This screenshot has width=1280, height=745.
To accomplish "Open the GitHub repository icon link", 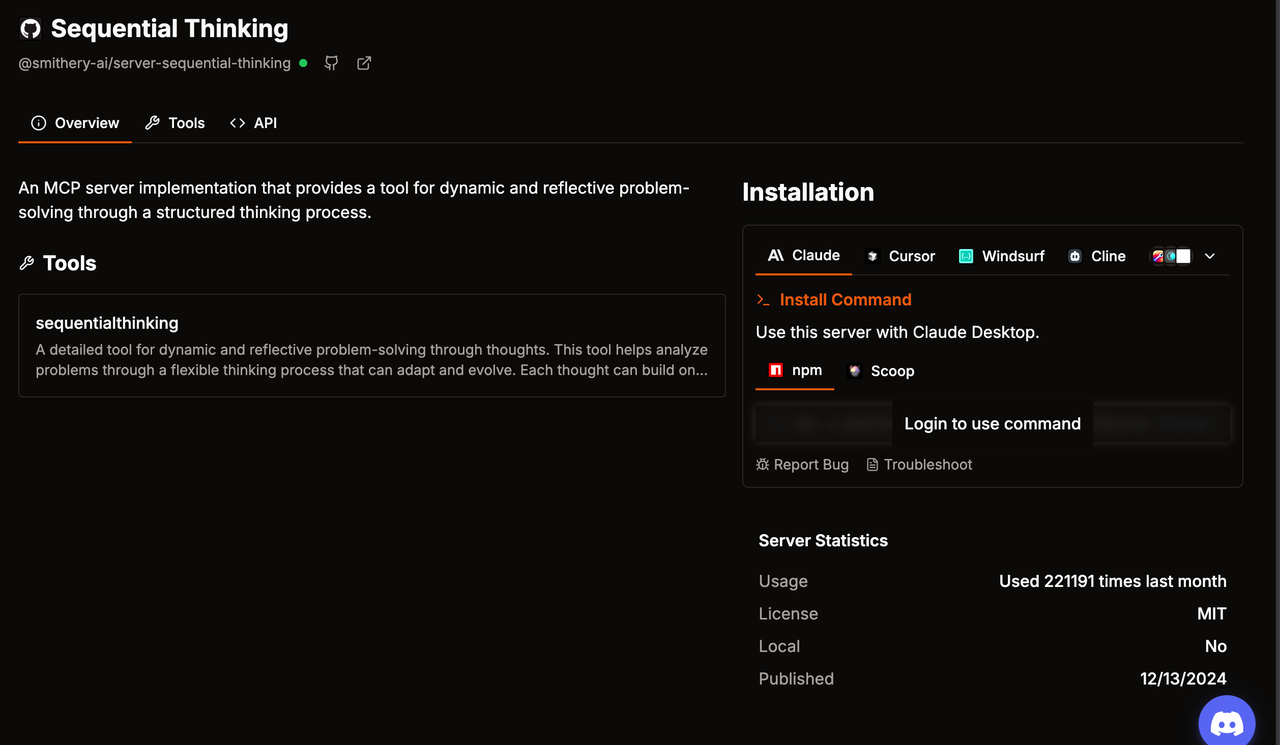I will [x=331, y=63].
